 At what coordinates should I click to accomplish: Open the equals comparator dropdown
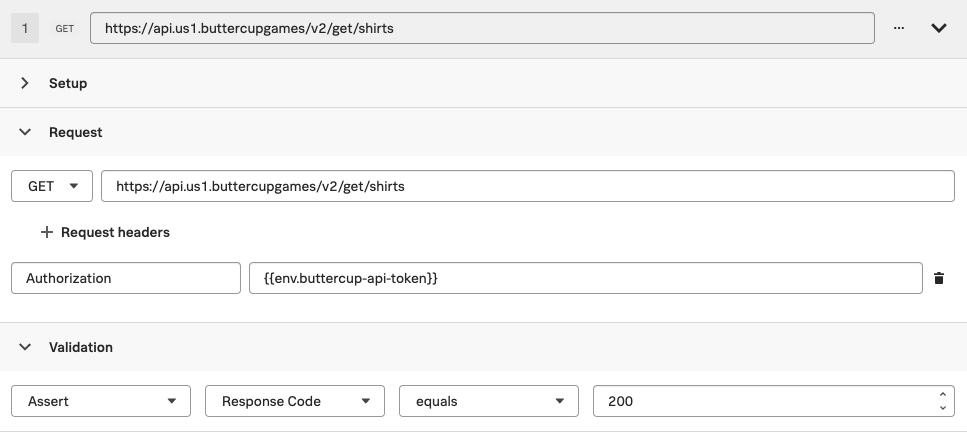click(488, 401)
